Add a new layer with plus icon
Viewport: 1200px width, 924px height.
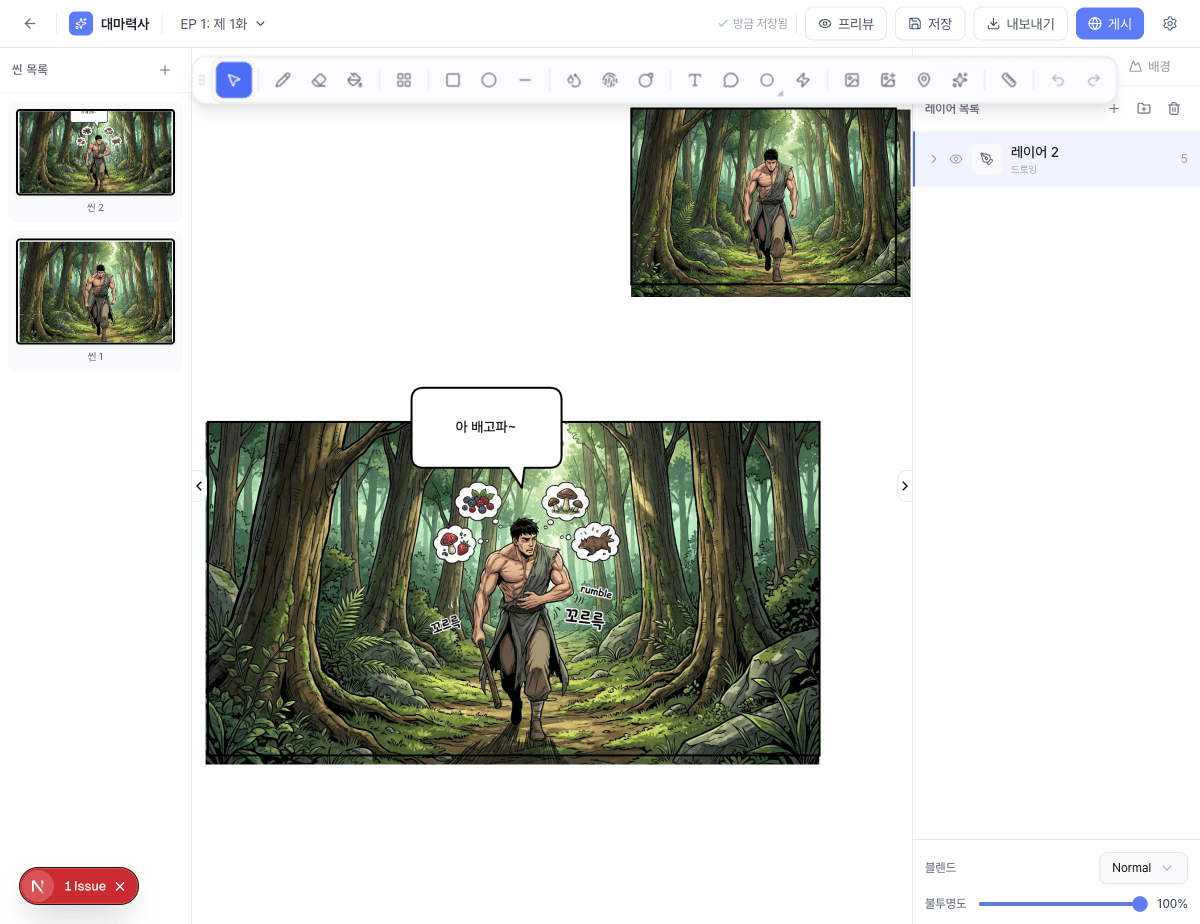[x=1114, y=108]
